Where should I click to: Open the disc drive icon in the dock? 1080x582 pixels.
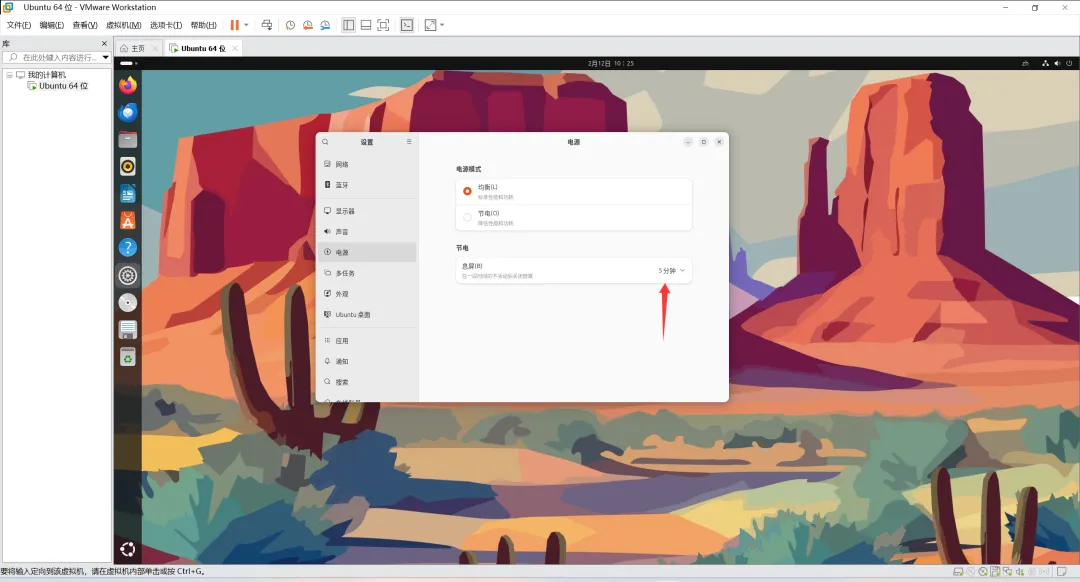127,302
